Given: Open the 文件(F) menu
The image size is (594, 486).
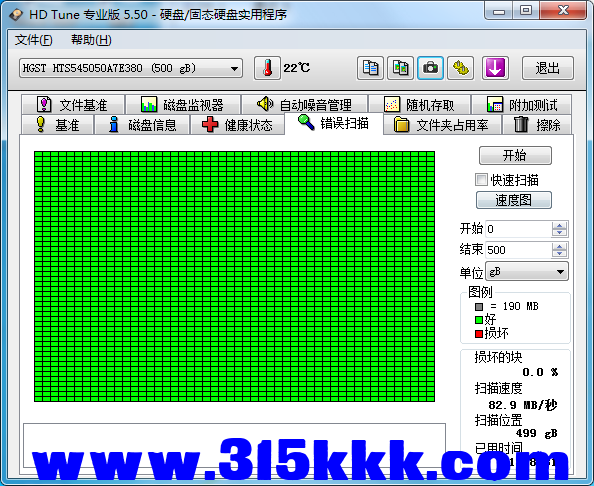Looking at the screenshot, I should coord(33,40).
